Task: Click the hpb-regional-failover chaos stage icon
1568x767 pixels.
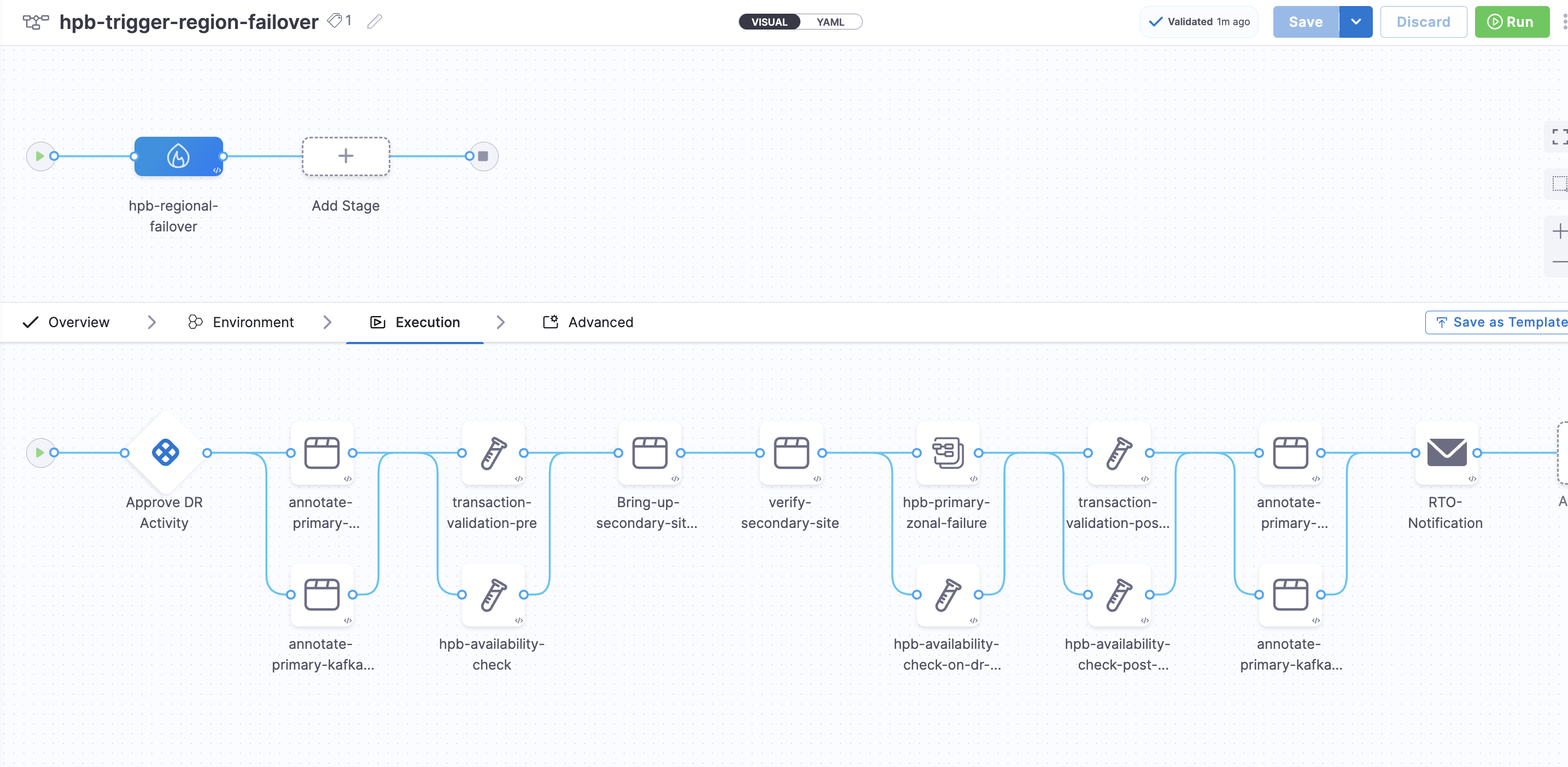Action: 178,156
